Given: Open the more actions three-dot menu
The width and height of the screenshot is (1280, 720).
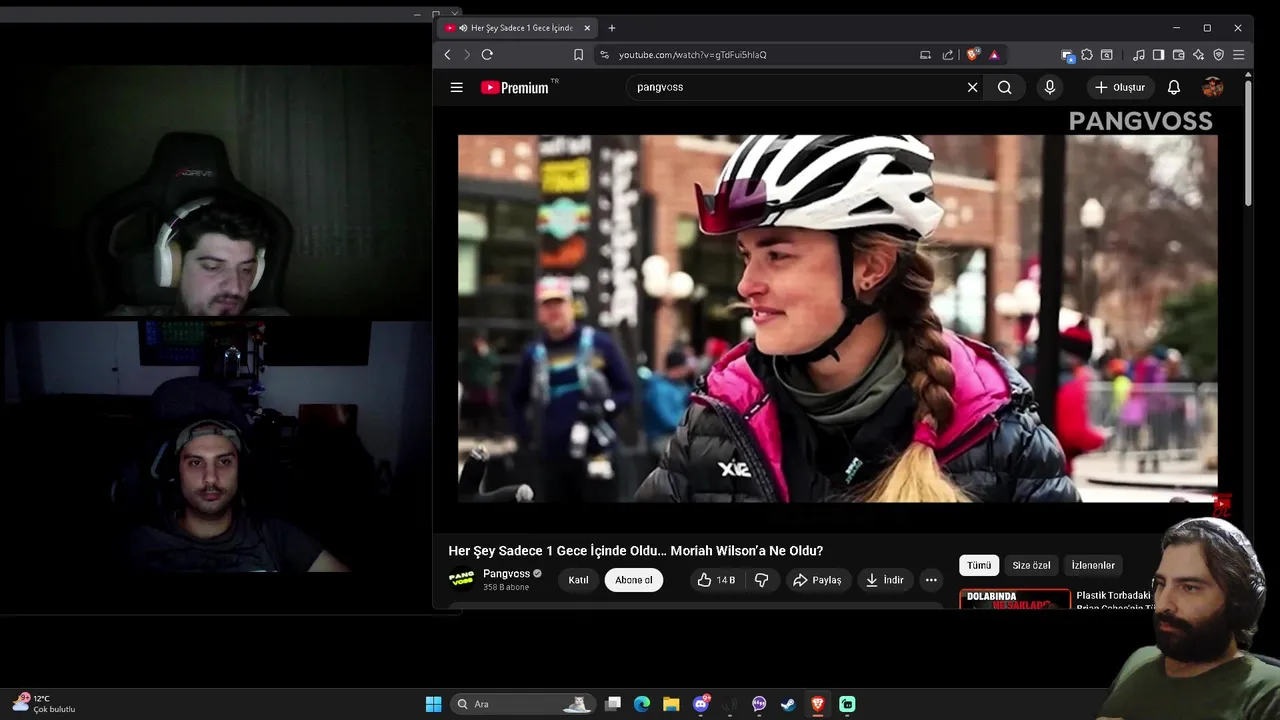Looking at the screenshot, I should [931, 580].
